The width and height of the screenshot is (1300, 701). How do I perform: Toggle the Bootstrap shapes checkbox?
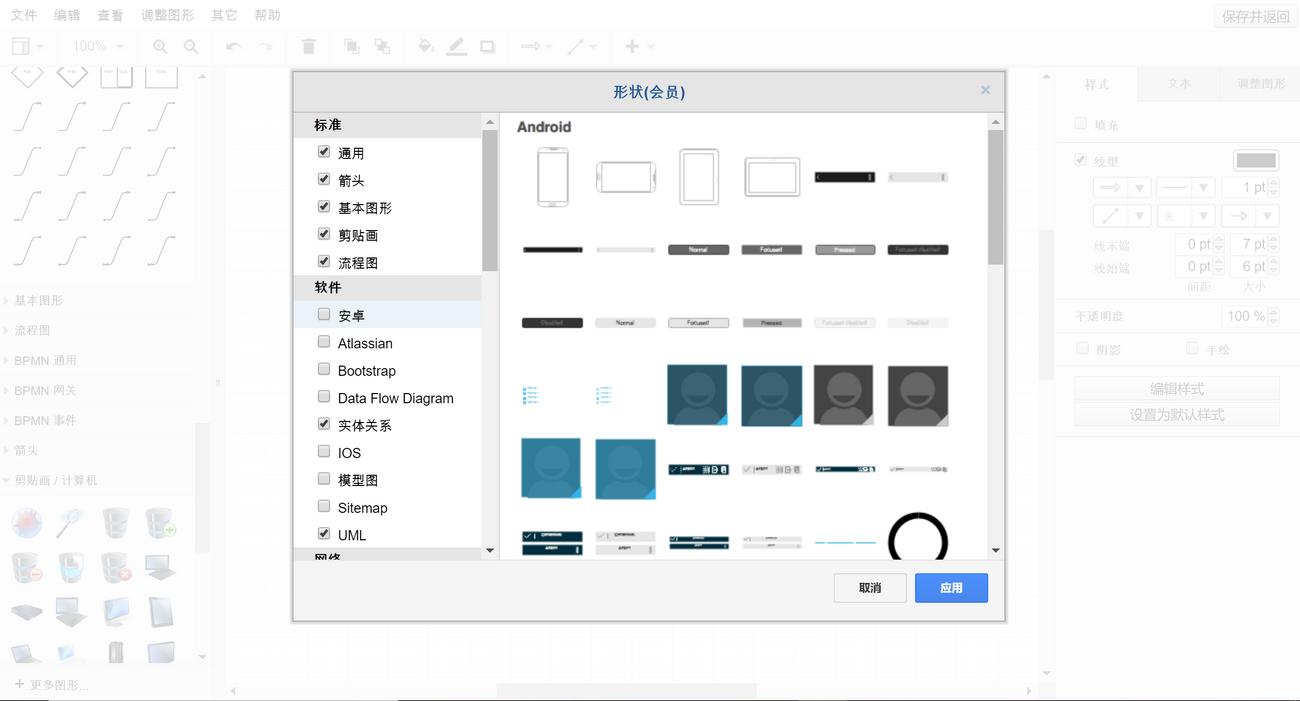click(324, 368)
